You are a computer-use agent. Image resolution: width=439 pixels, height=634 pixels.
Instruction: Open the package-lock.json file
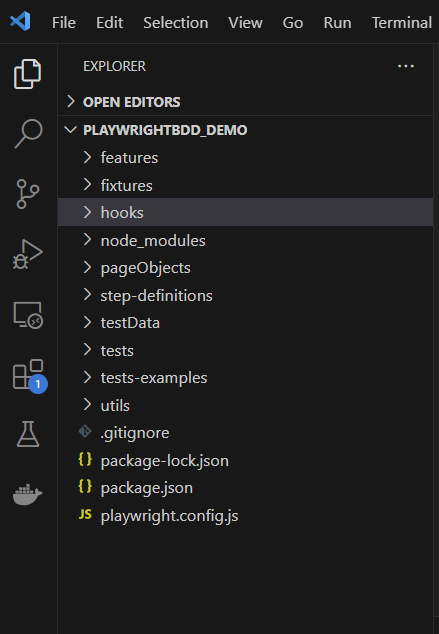[x=165, y=461]
